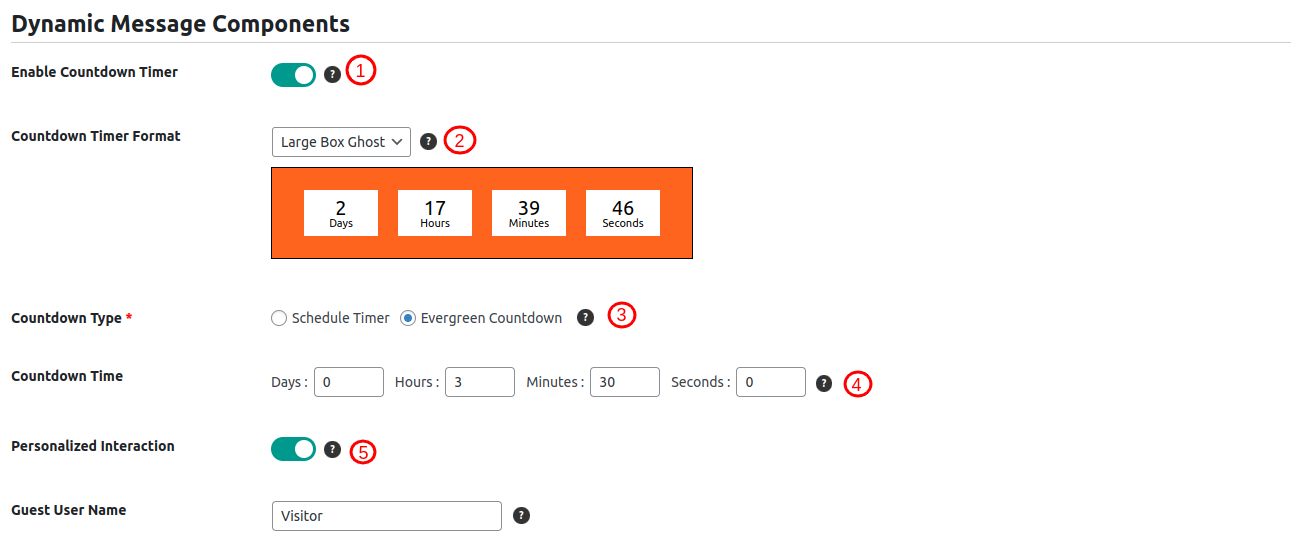Select the Schedule Timer radio option
This screenshot has height=549, width=1300.
[x=279, y=318]
